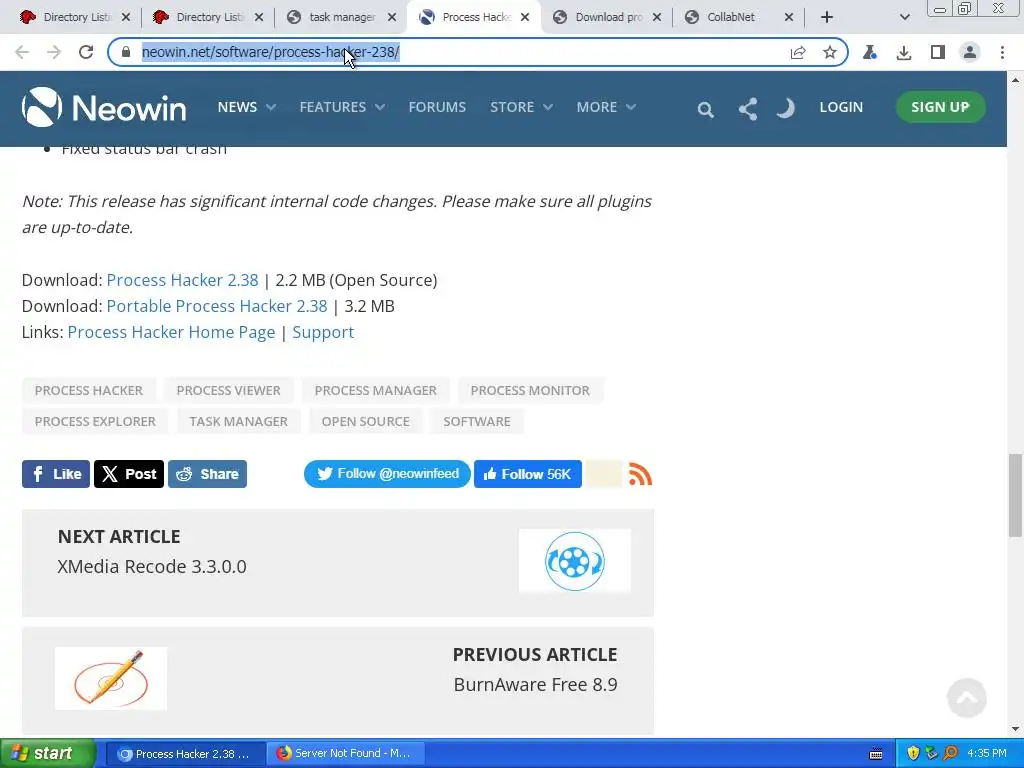
Task: Expand the NEWS menu
Action: pyautogui.click(x=246, y=107)
